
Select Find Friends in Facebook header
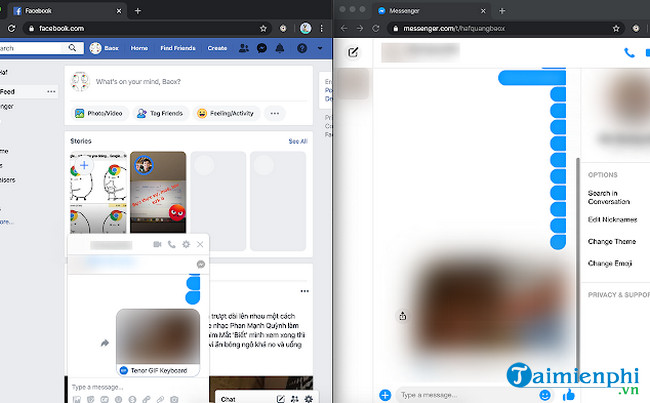(x=177, y=48)
